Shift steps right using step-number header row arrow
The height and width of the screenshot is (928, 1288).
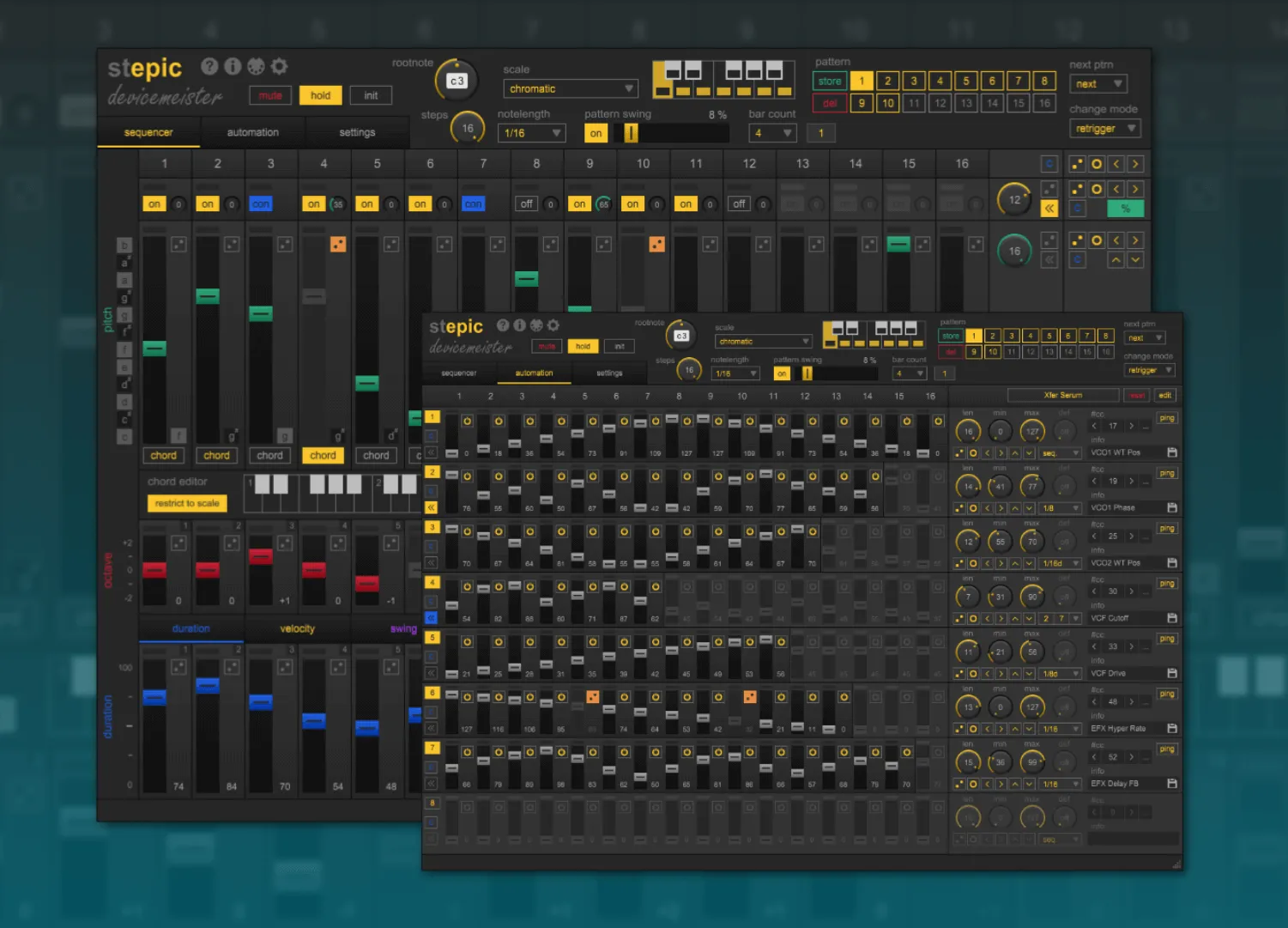1135,164
